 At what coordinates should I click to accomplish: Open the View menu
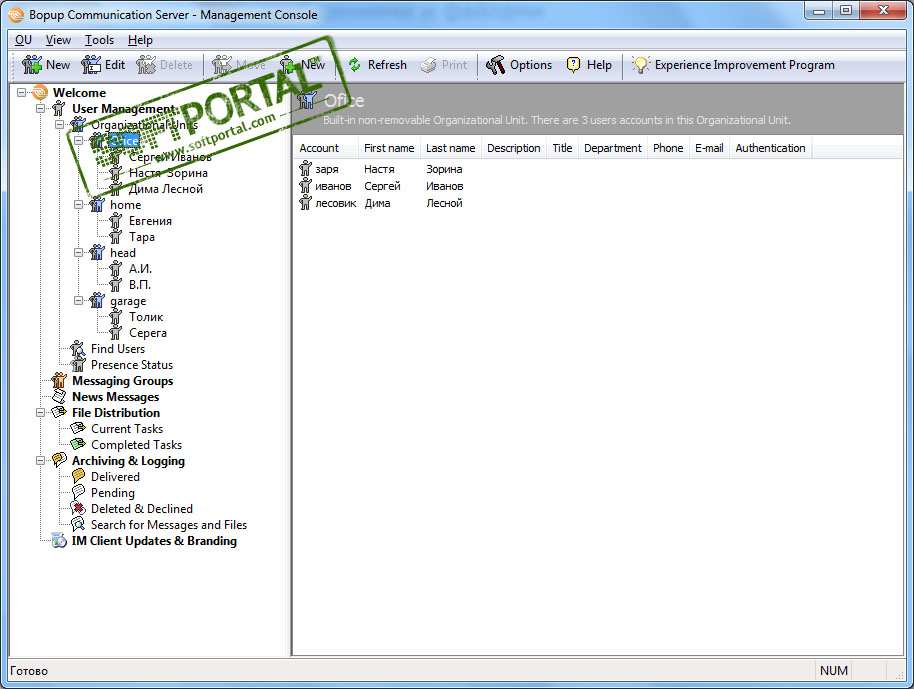tap(58, 40)
